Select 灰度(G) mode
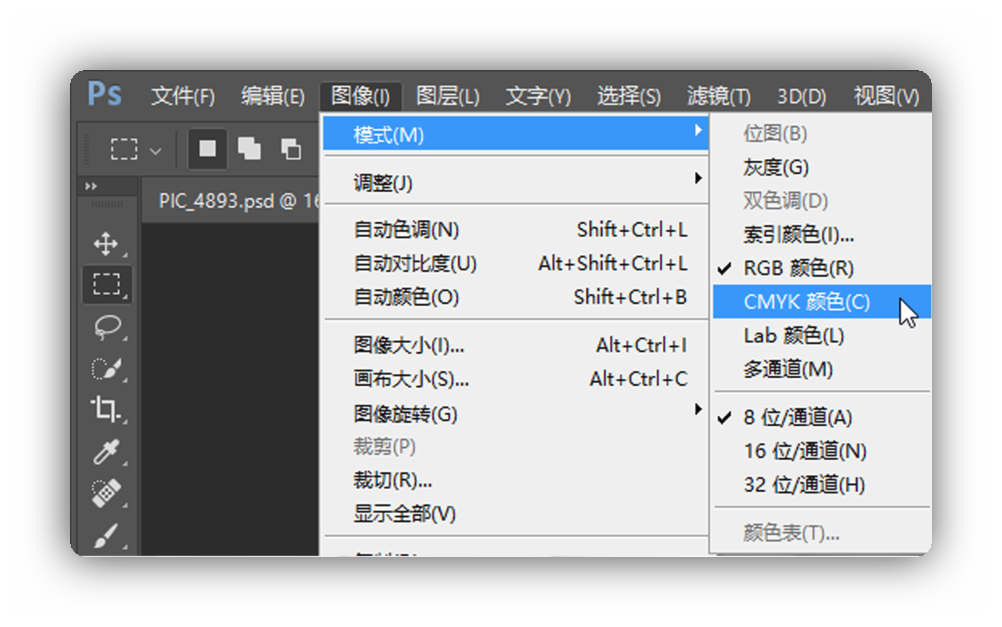Viewport: 1002px width, 627px height. 821,167
